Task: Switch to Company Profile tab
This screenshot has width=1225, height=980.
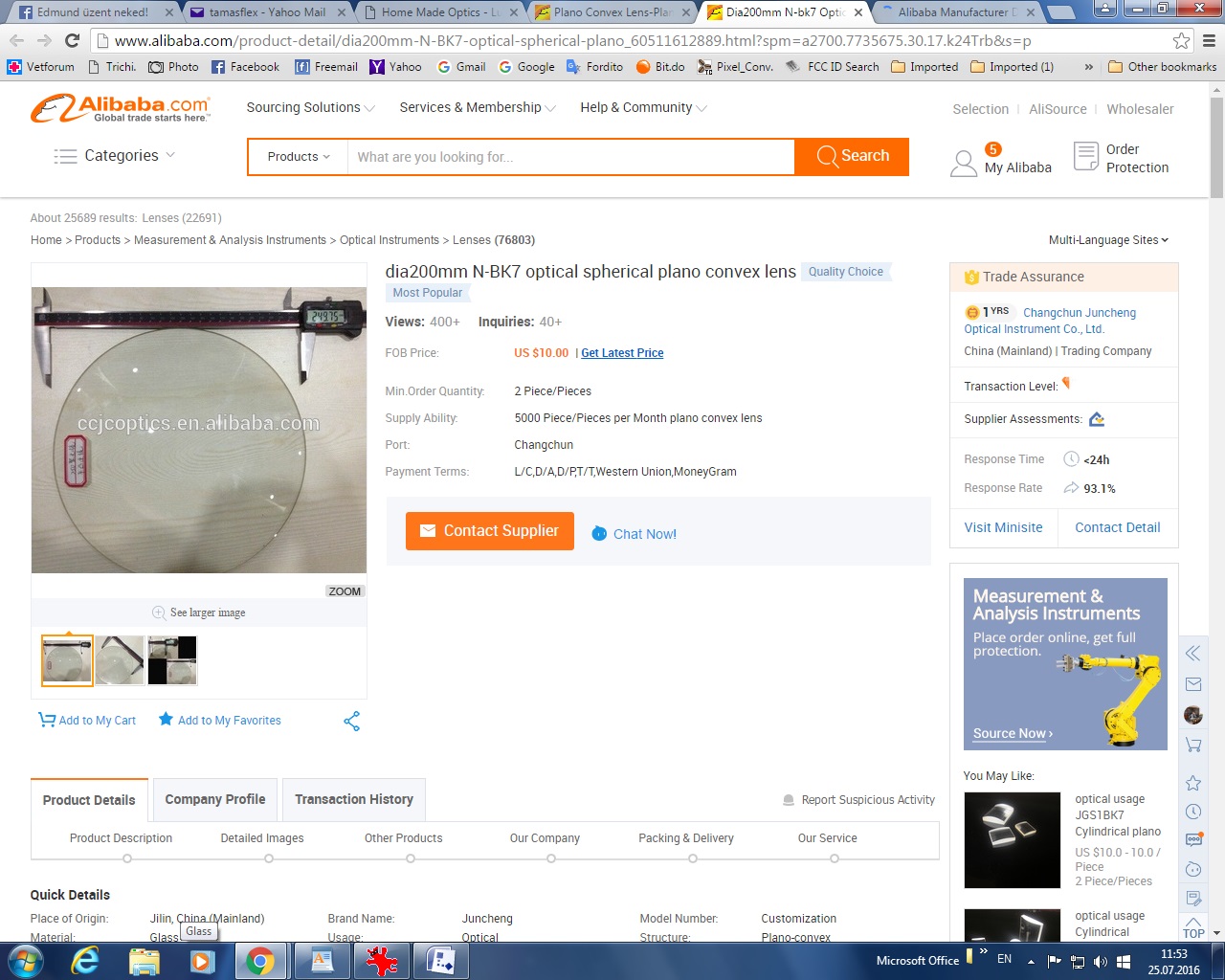Action: tap(215, 799)
